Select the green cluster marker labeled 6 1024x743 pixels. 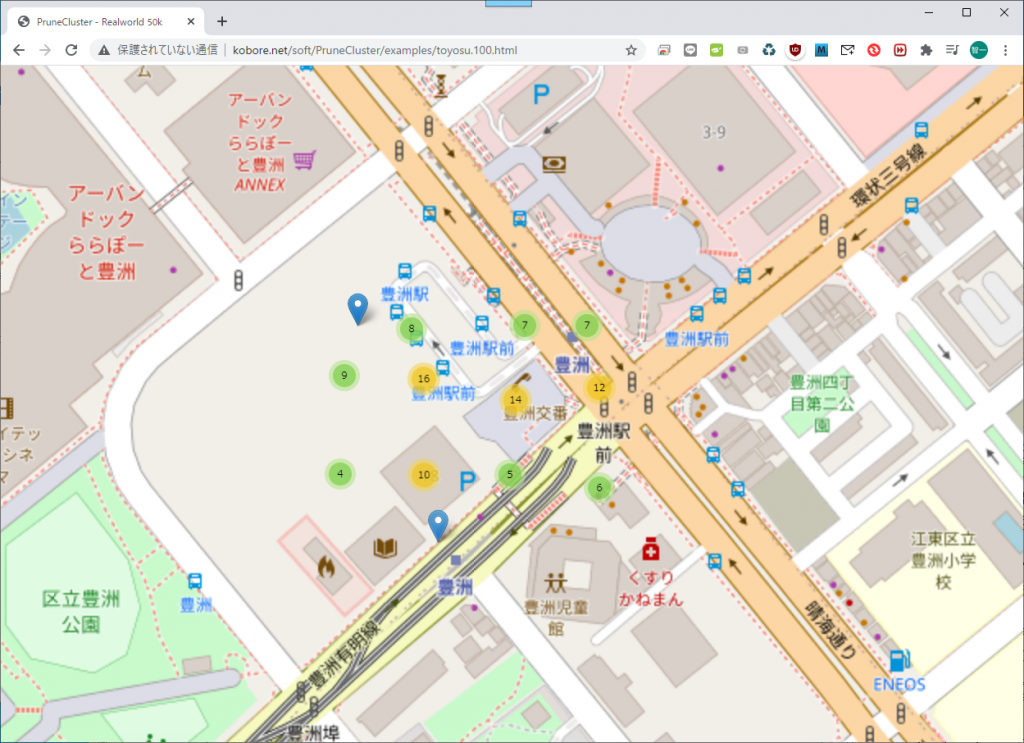(599, 488)
